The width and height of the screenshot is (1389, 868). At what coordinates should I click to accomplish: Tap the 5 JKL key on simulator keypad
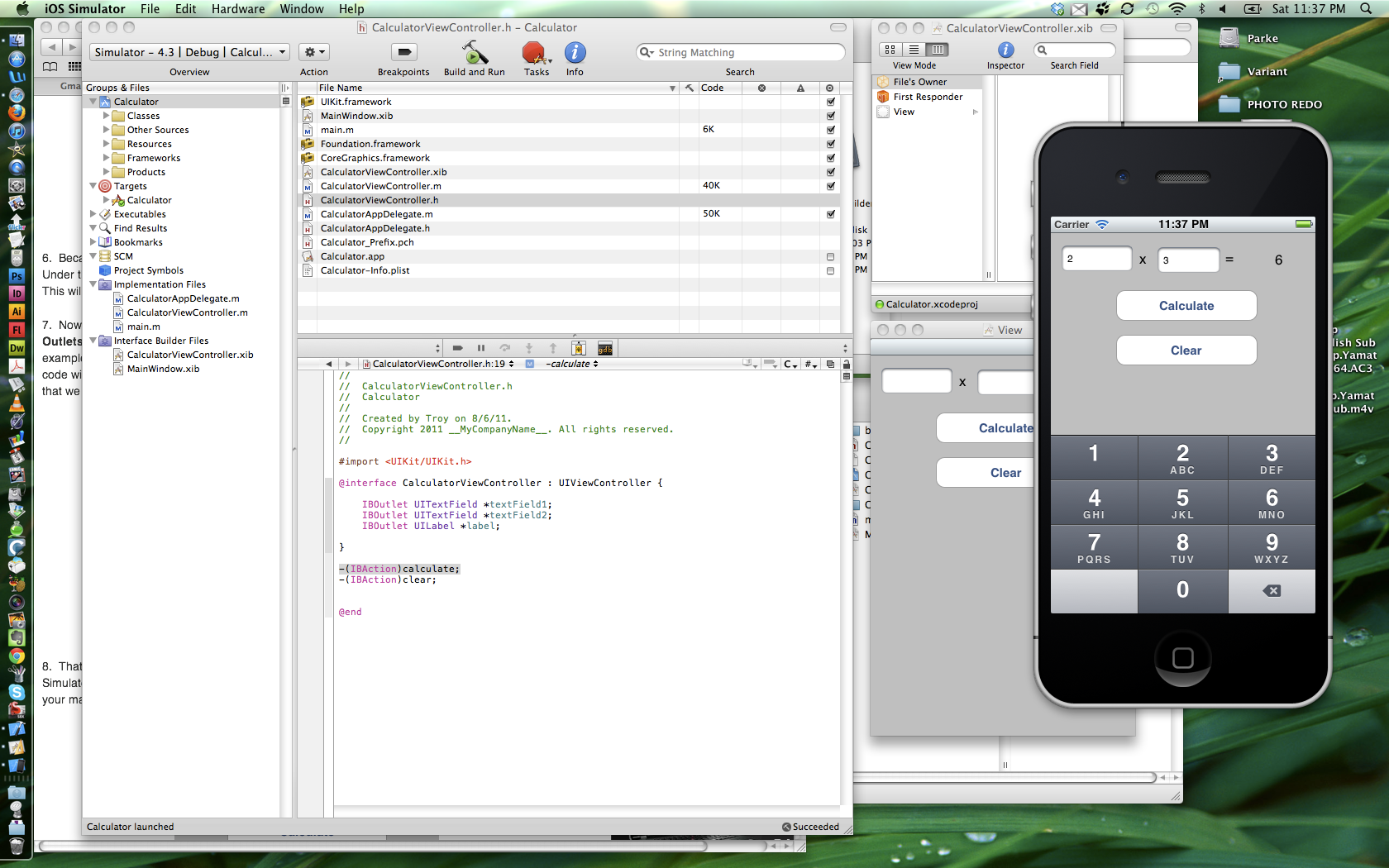[1182, 503]
